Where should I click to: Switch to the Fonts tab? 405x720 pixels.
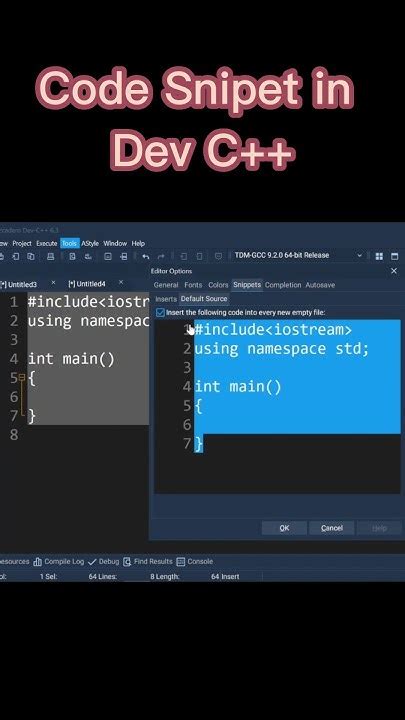[x=193, y=285]
